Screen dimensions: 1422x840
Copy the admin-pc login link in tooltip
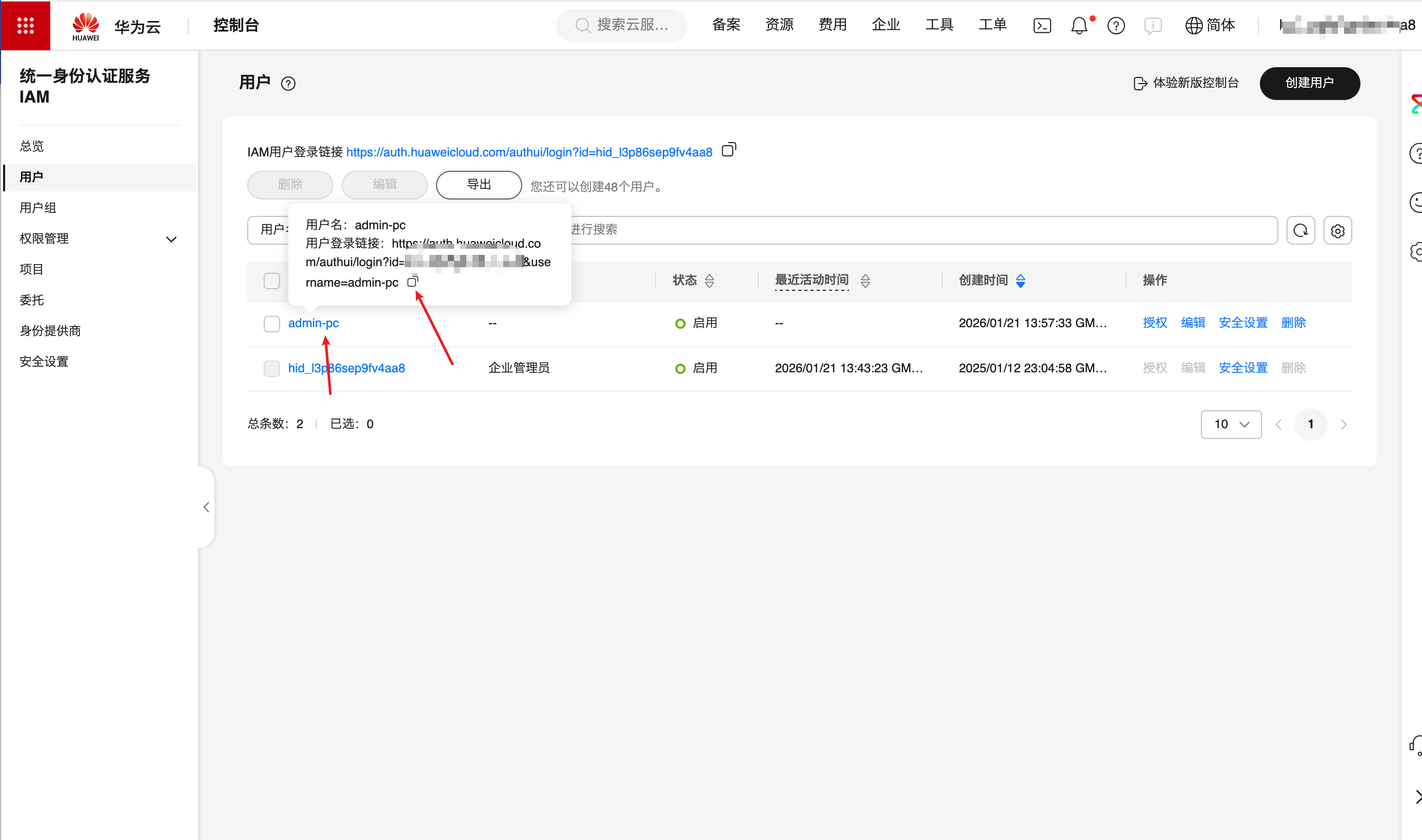(x=412, y=282)
